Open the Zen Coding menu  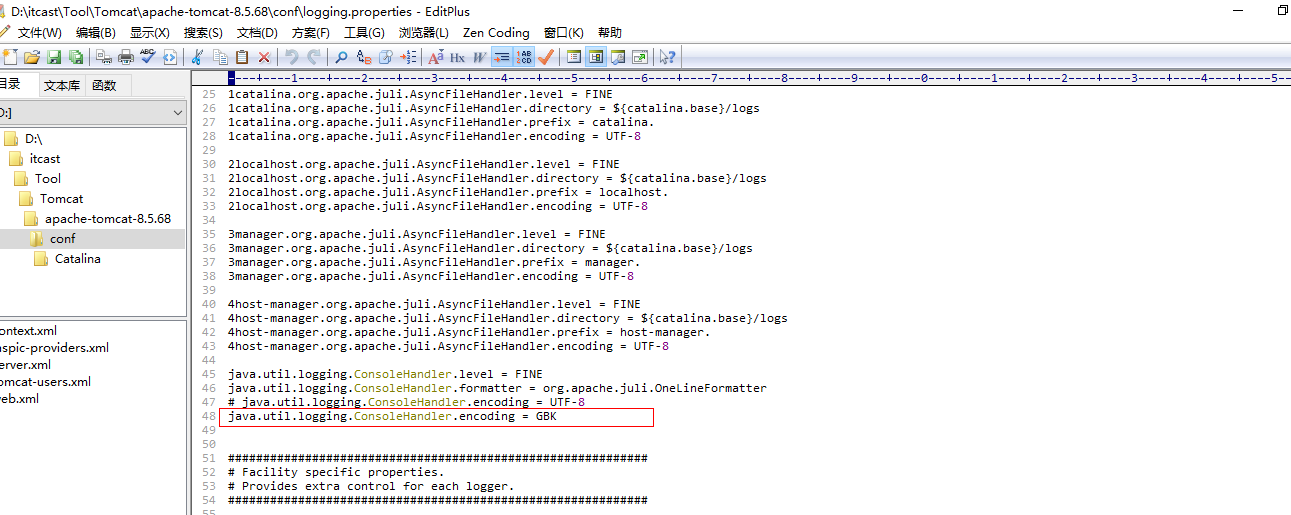pyautogui.click(x=496, y=32)
